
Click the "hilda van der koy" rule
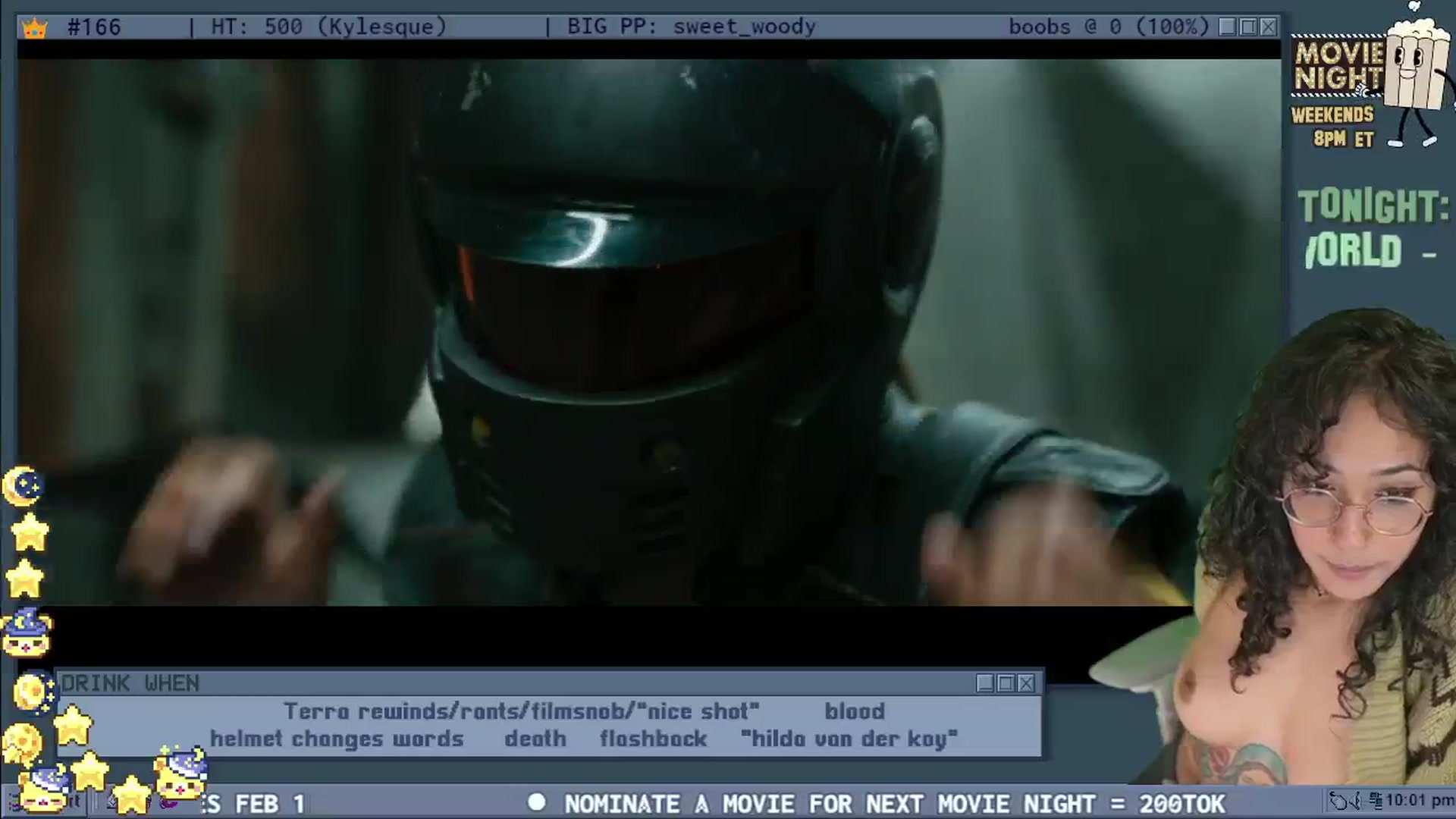849,739
